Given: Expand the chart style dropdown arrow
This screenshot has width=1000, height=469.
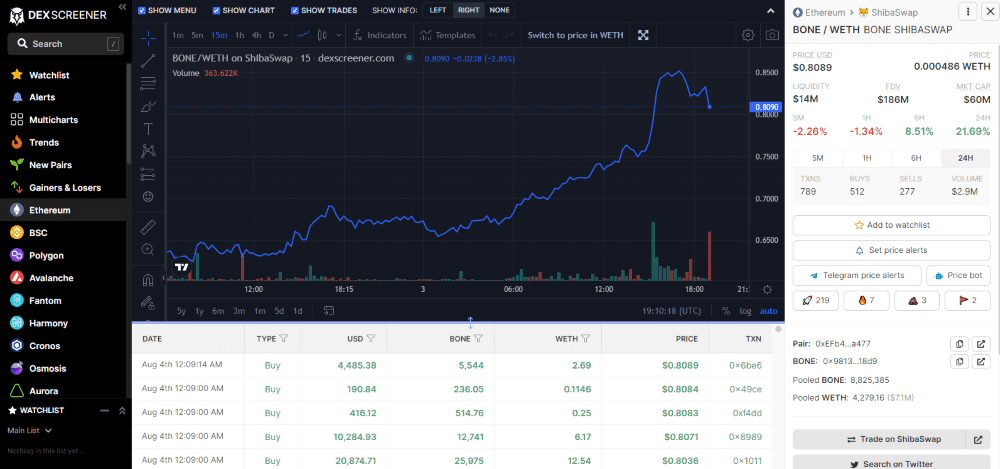Looking at the screenshot, I should coord(339,35).
